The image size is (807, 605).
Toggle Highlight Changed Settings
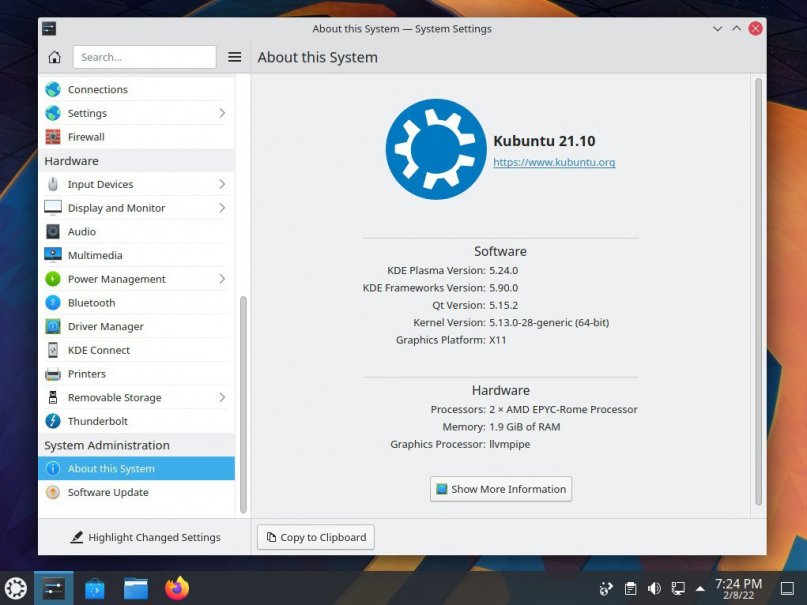click(145, 537)
